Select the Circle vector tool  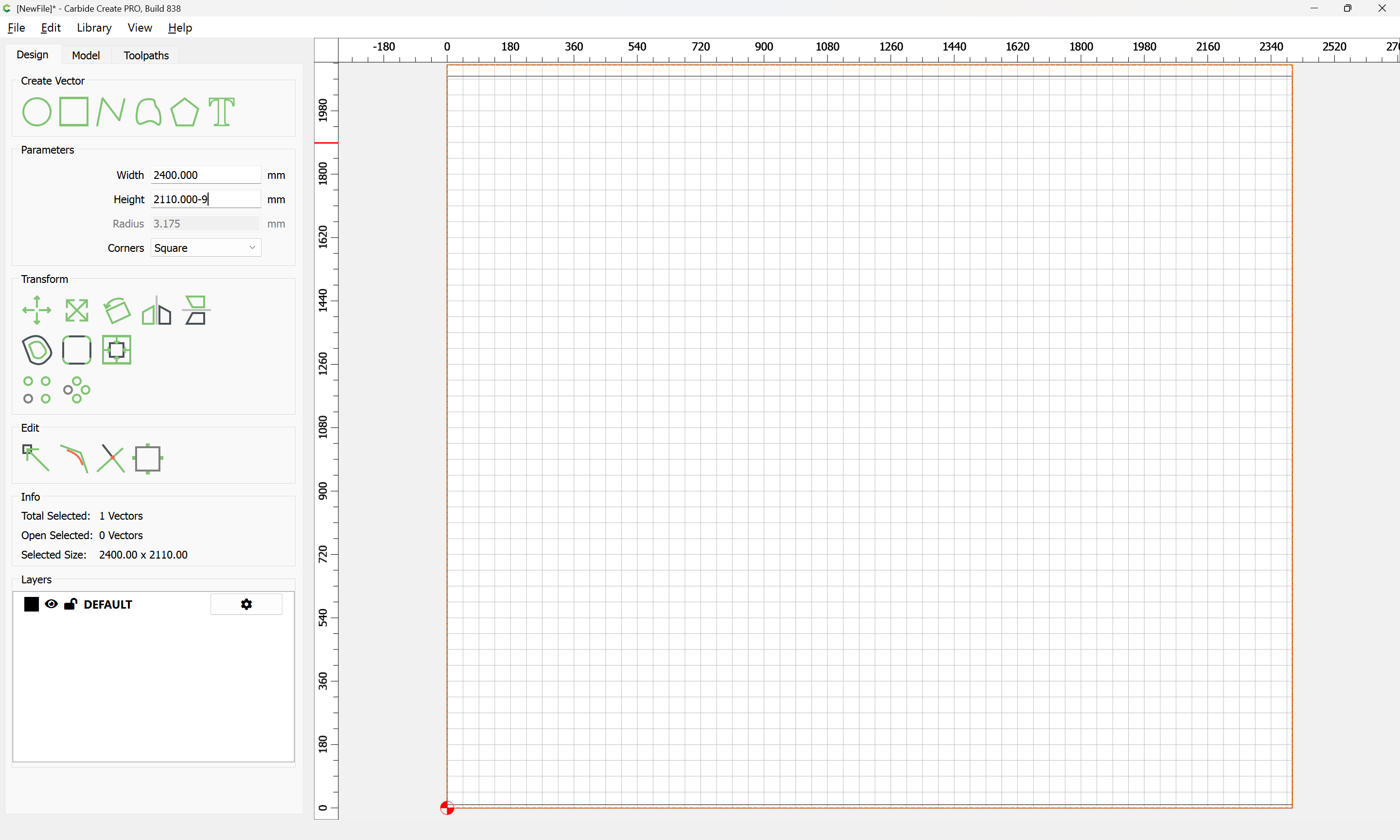(x=36, y=111)
